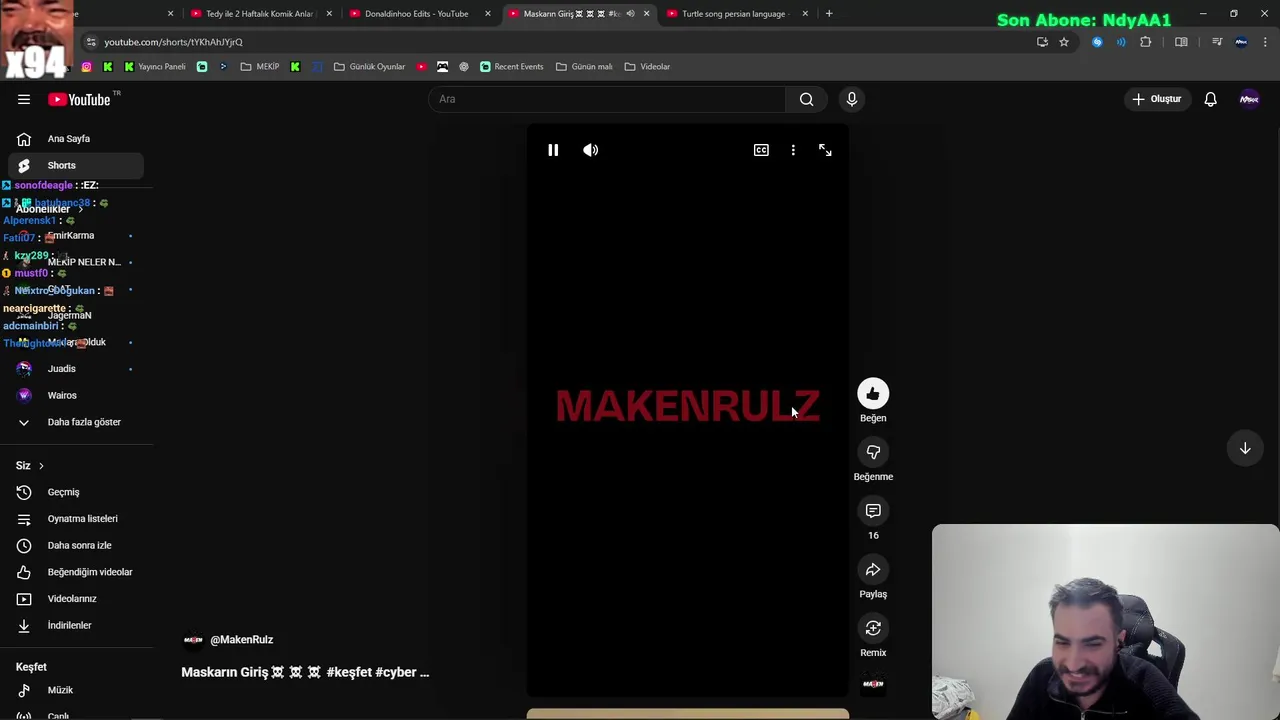Start voice search with microphone icon
Viewport: 1280px width, 720px height.
click(x=852, y=99)
